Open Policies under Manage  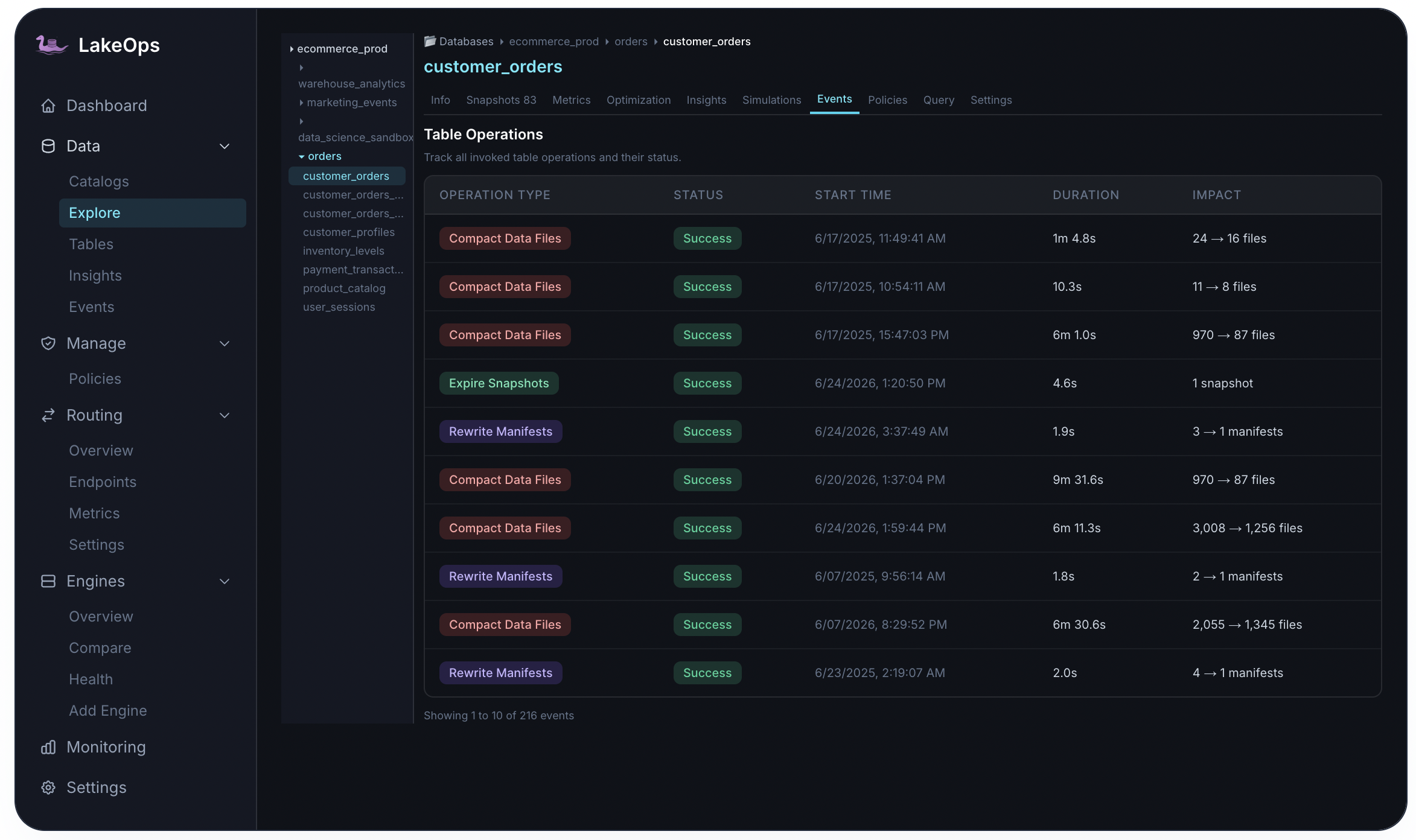point(95,379)
